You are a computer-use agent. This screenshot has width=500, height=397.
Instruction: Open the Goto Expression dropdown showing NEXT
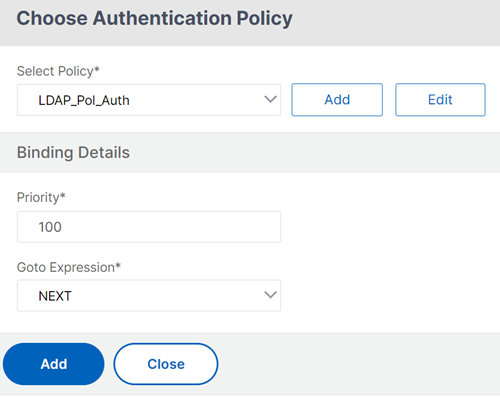[x=149, y=296]
